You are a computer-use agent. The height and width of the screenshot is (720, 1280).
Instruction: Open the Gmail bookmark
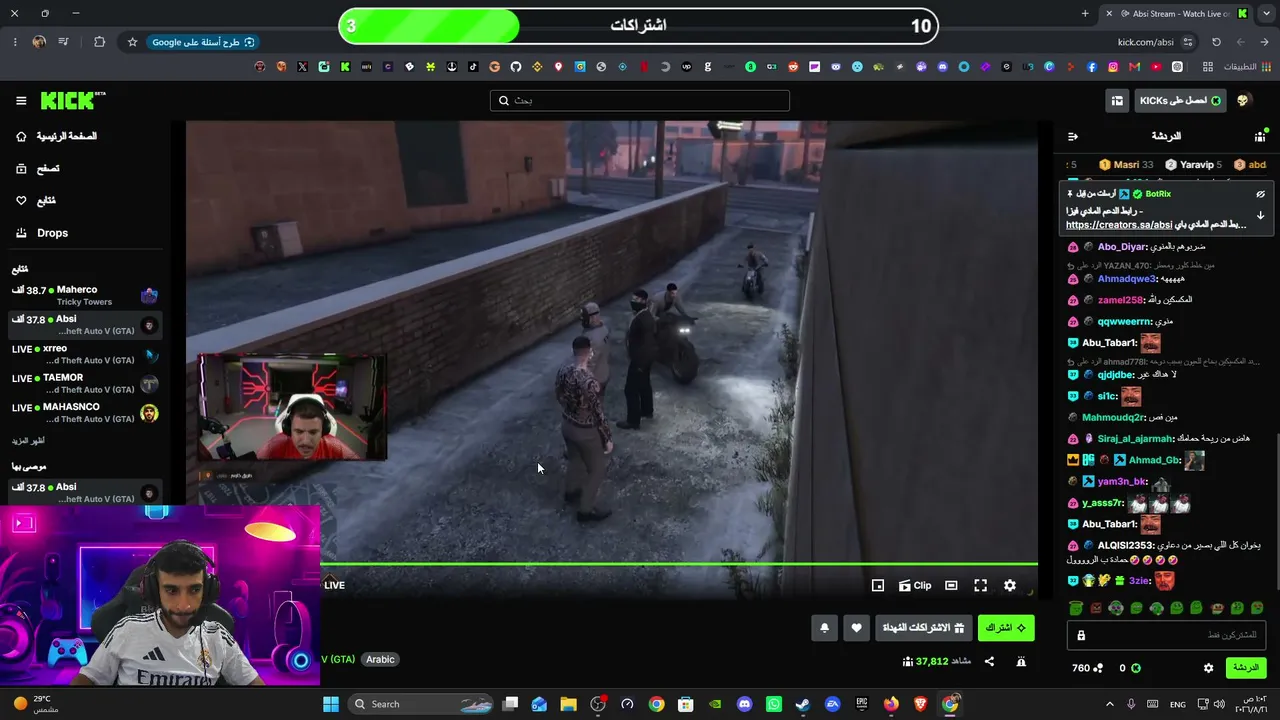[1134, 67]
